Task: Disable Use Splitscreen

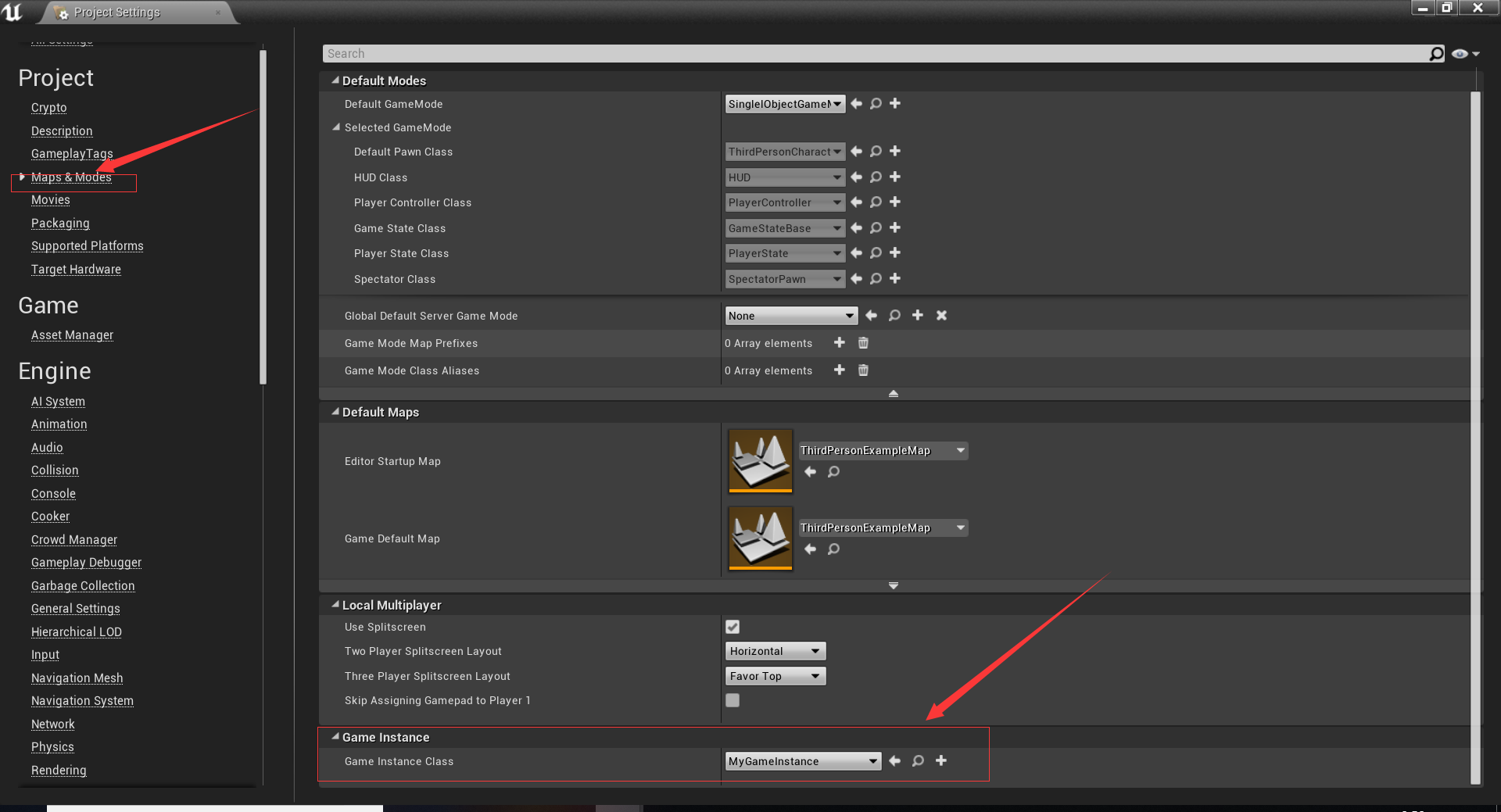Action: tap(732, 627)
